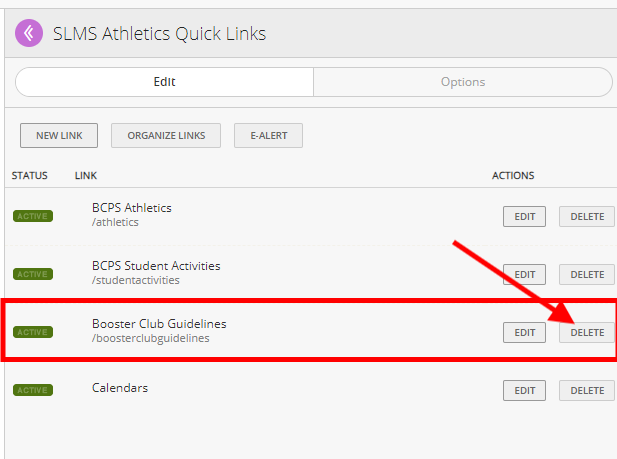
Task: Select the /boosterclubguidelines path text
Action: click(x=151, y=338)
